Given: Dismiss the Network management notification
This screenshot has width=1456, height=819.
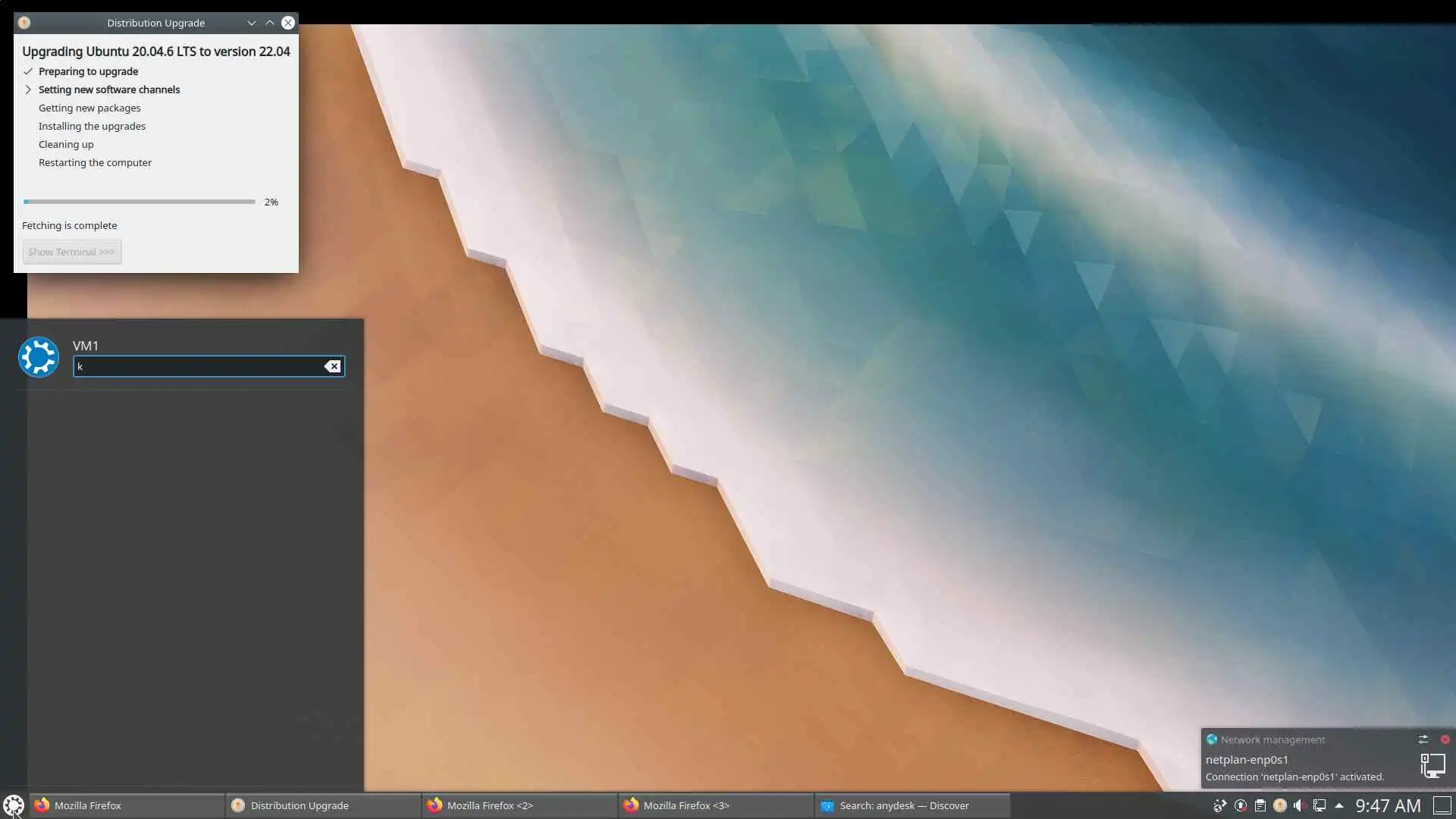Looking at the screenshot, I should (1445, 739).
